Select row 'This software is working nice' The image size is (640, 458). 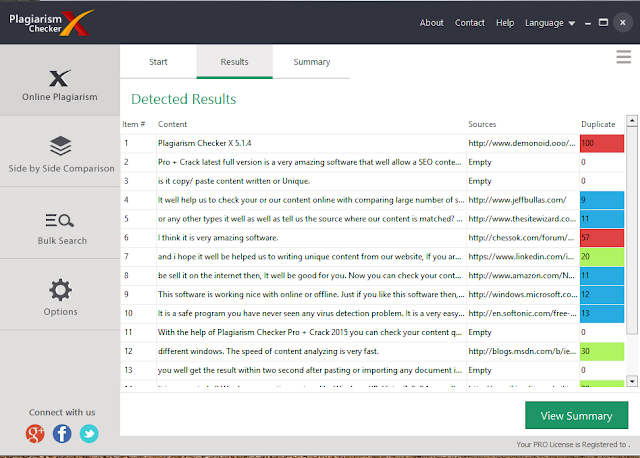point(373,294)
